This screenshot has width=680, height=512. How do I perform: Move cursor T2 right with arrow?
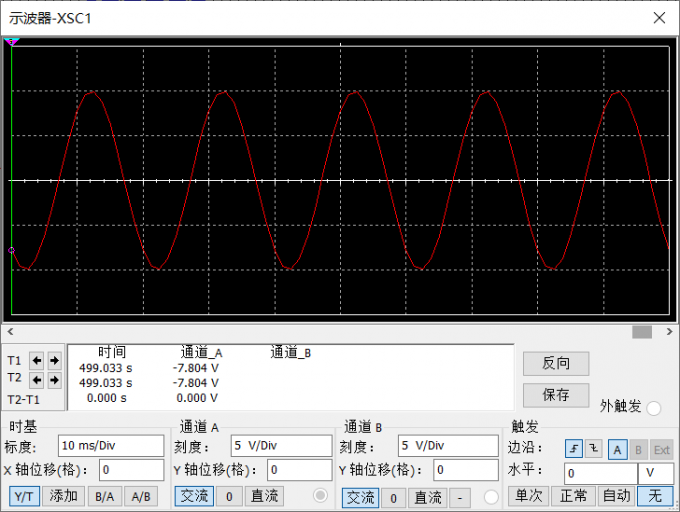(54, 380)
